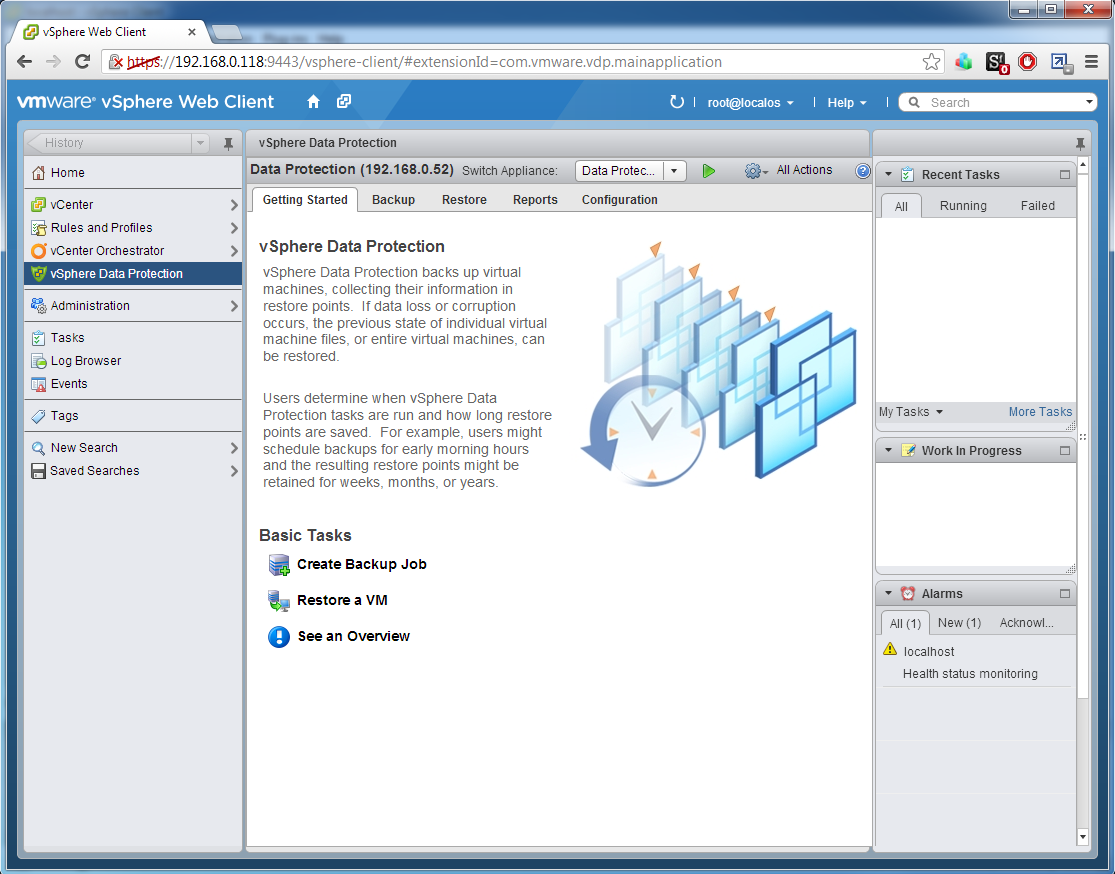Viewport: 1115px width, 874px height.
Task: Open the My Tasks dropdown
Action: (x=911, y=412)
